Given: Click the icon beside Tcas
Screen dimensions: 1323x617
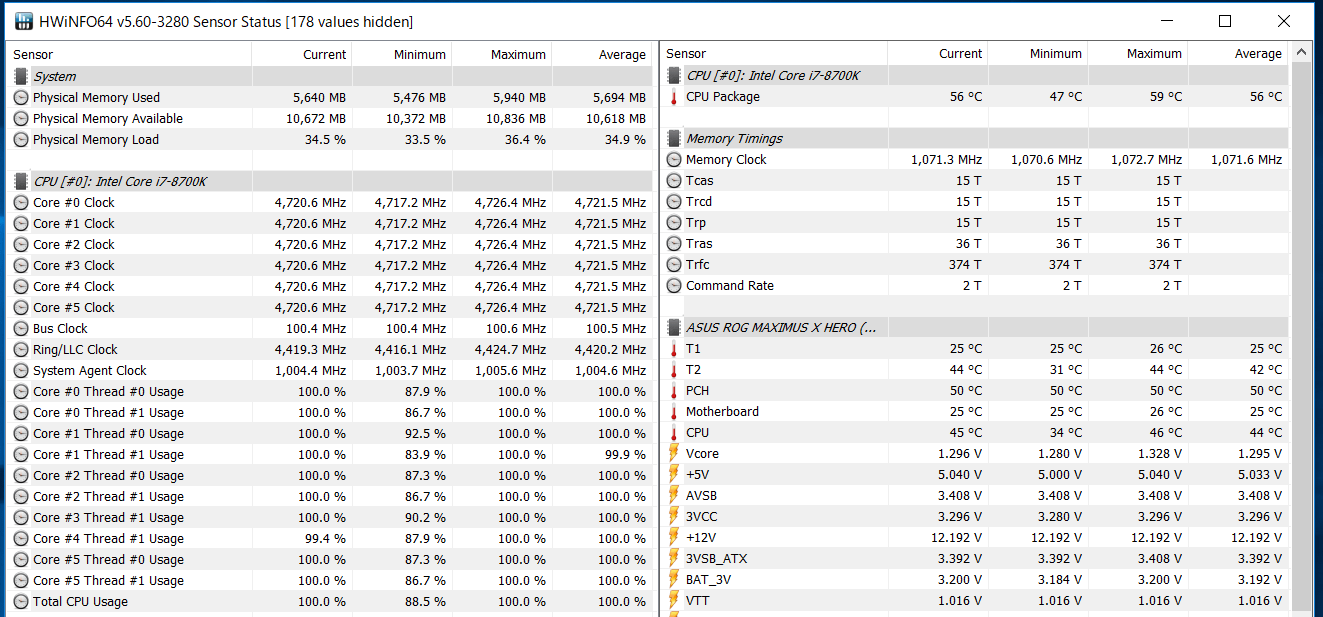Looking at the screenshot, I should point(674,180).
